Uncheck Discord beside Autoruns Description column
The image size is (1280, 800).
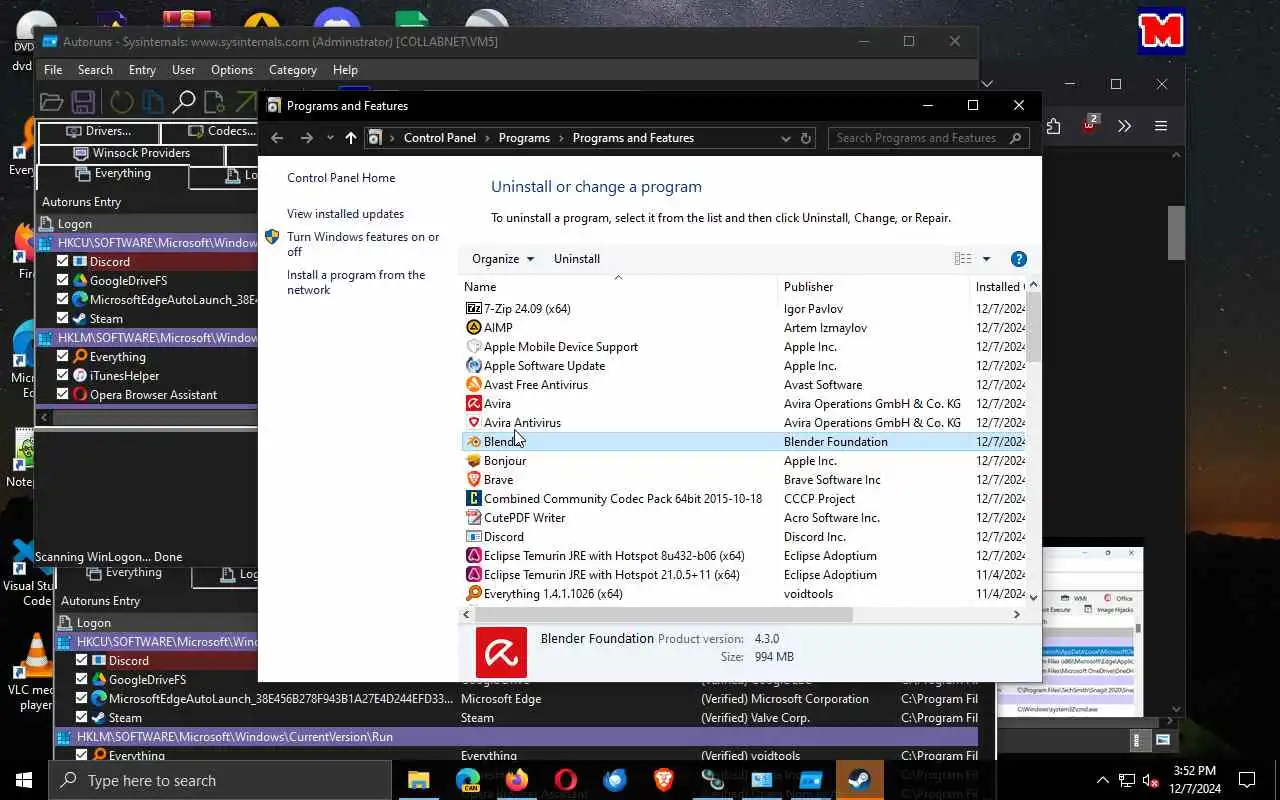(82, 661)
